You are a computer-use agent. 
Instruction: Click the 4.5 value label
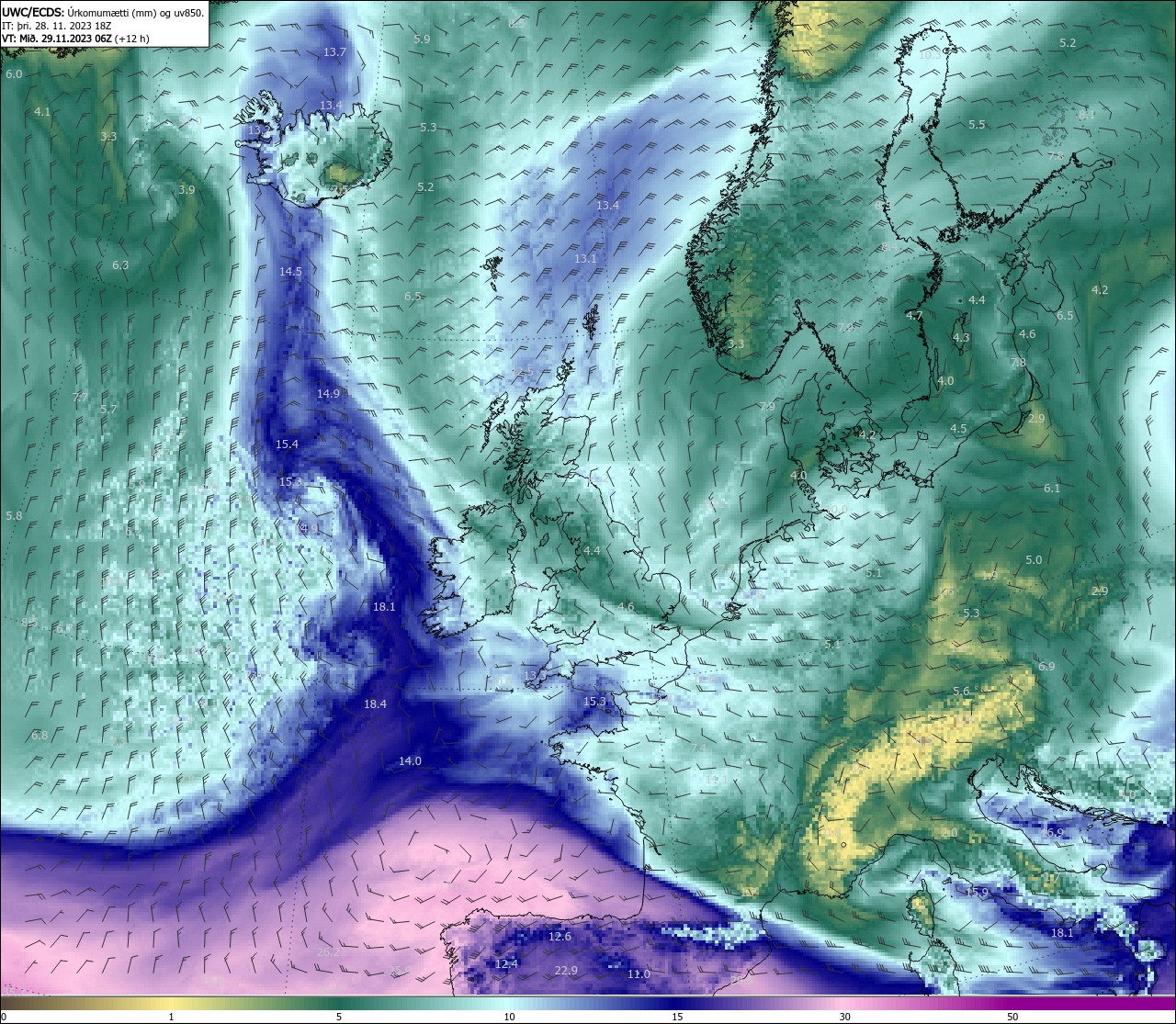(958, 429)
